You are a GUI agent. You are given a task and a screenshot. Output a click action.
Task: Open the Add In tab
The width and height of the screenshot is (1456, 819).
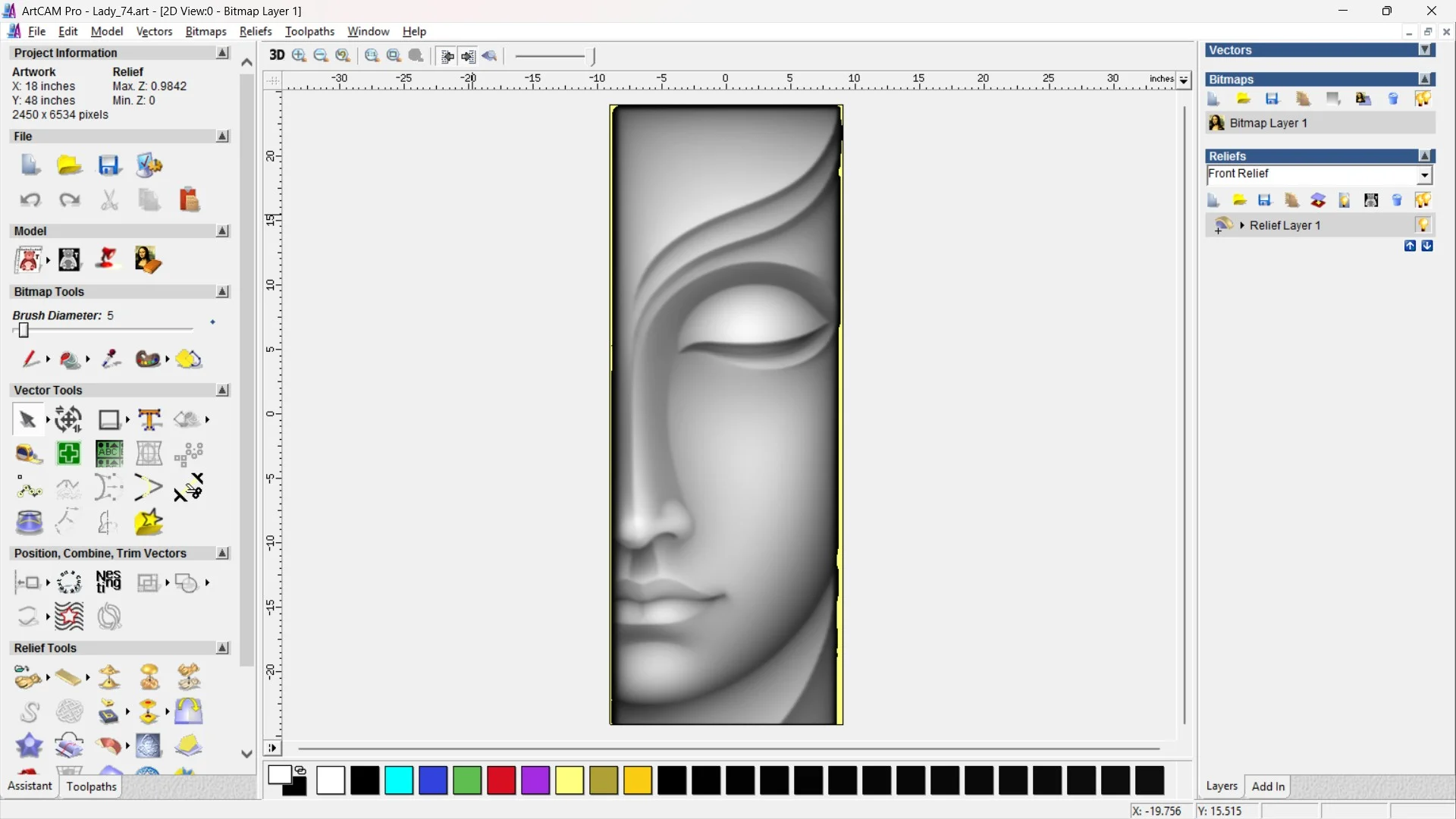click(x=1268, y=786)
